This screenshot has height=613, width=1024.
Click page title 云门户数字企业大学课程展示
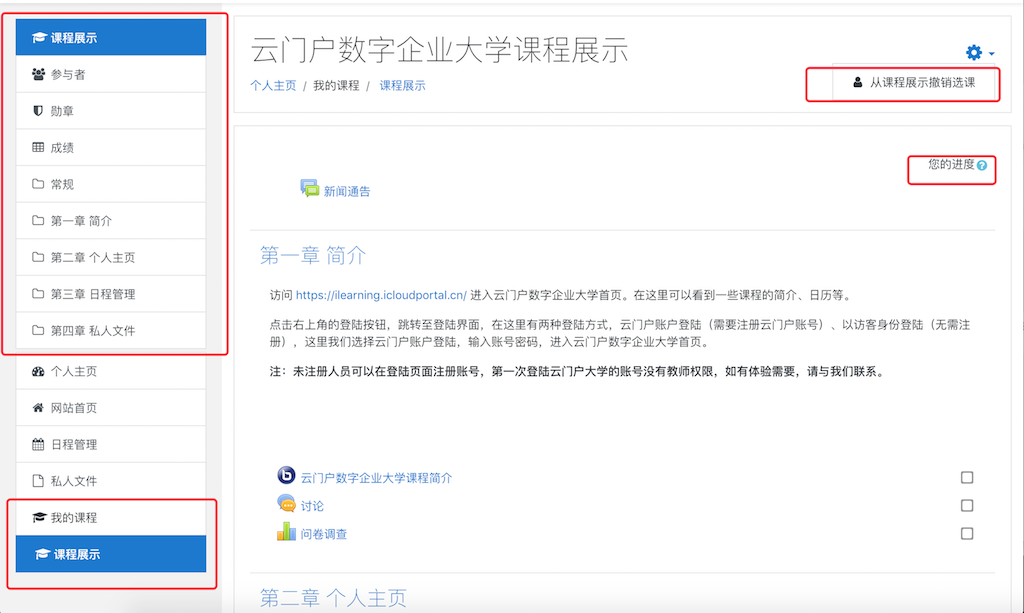[440, 50]
